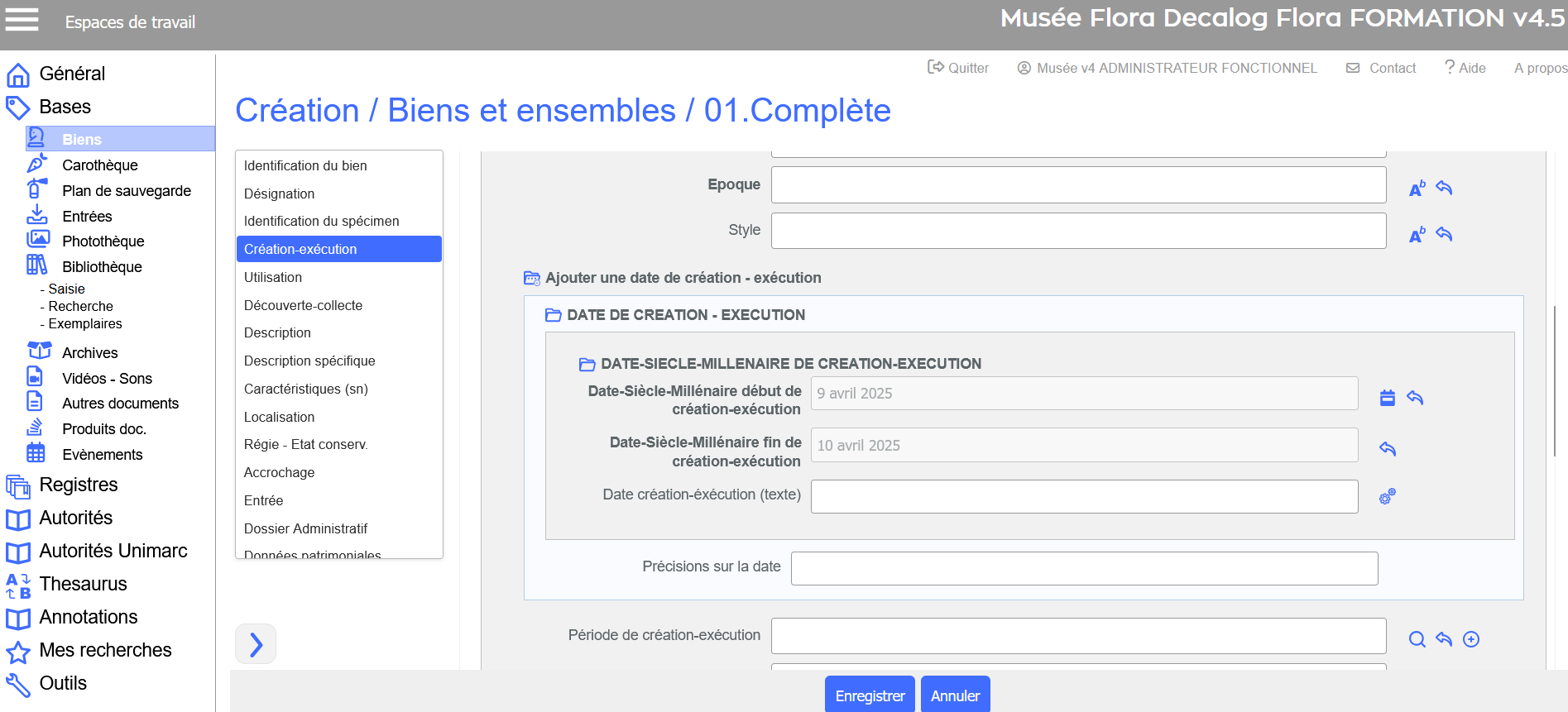Click the Quitter link

tap(958, 68)
